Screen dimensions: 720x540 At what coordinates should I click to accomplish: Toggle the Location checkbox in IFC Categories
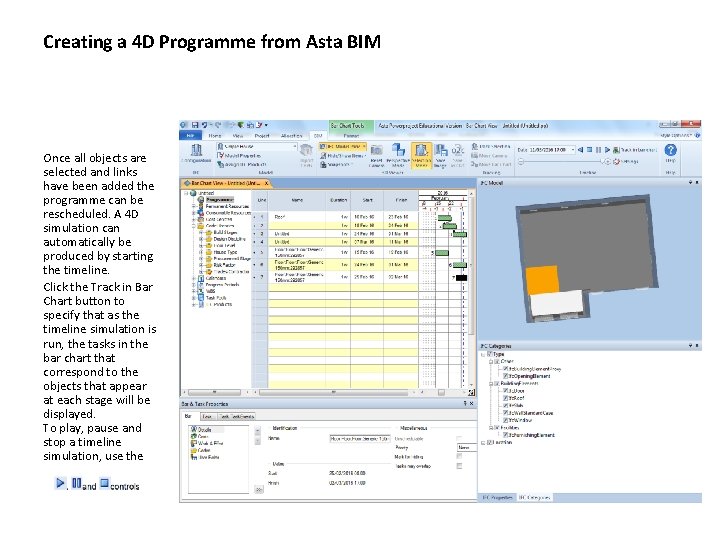coord(489,442)
